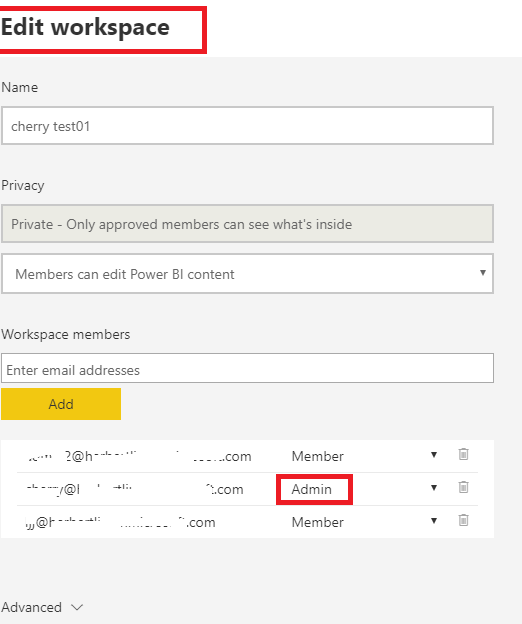Click the last member's email address
This screenshot has width=522, height=624.
pyautogui.click(x=121, y=522)
